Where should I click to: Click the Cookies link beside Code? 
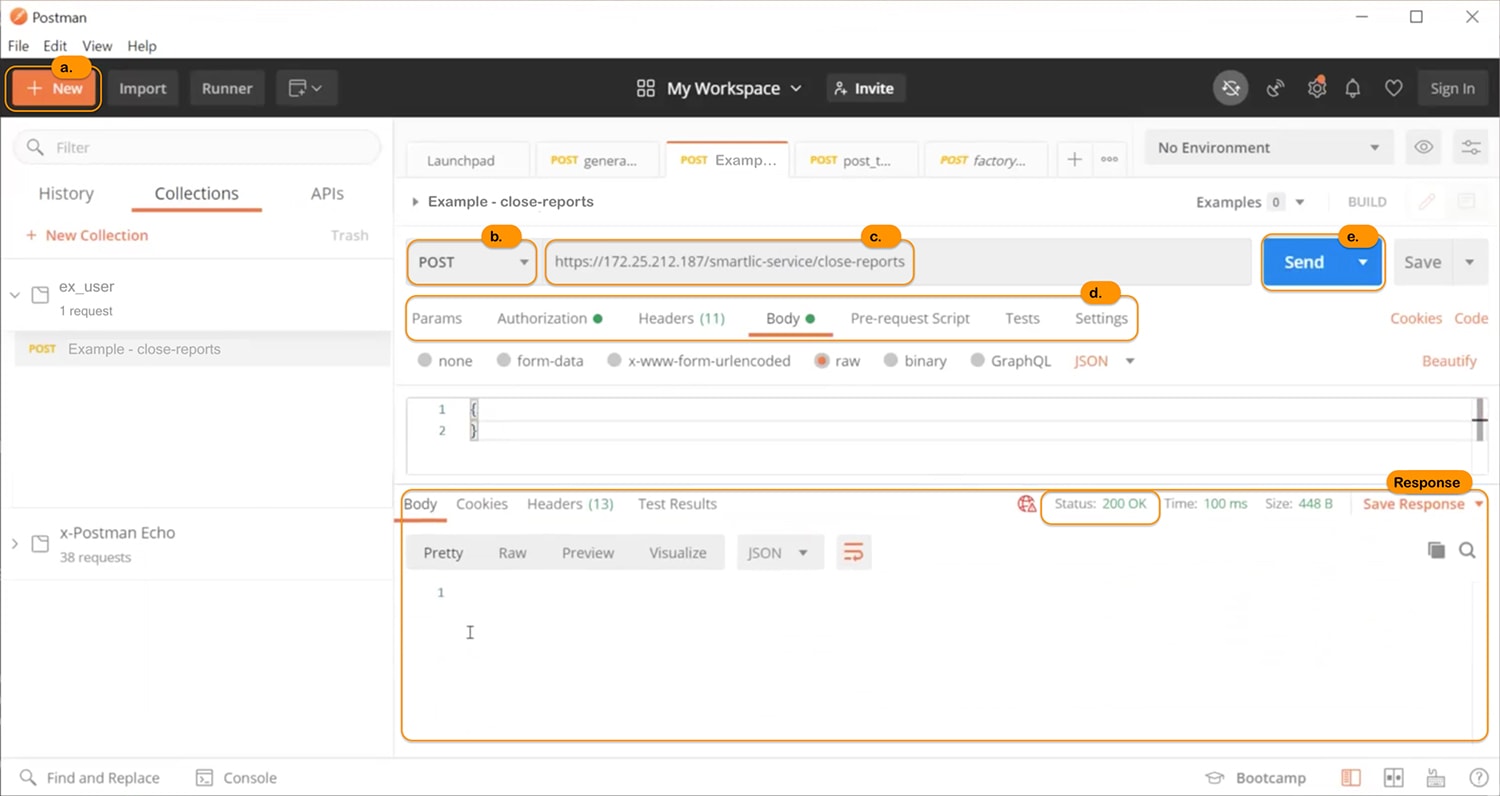[x=1416, y=318]
